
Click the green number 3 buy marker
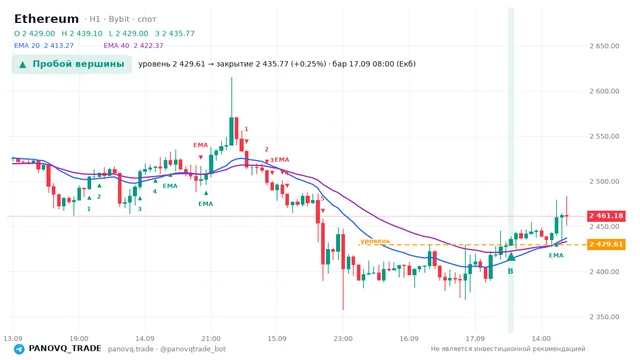[x=140, y=209]
